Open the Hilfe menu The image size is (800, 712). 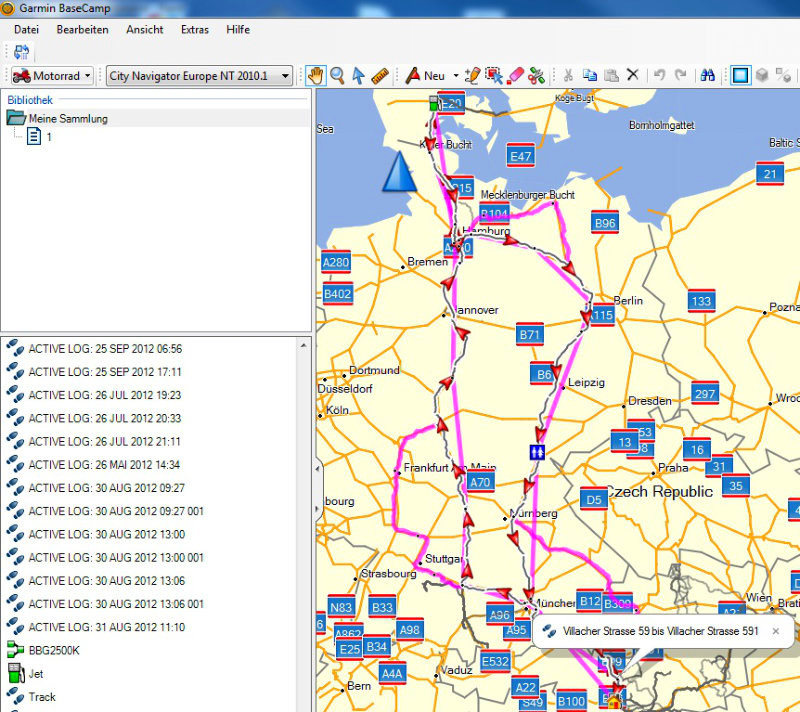pos(238,30)
